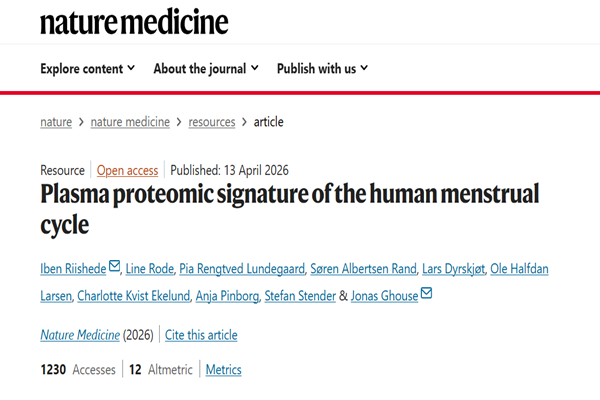600x400 pixels.
Task: Expand the Explore content dropdown
Action: point(87,69)
